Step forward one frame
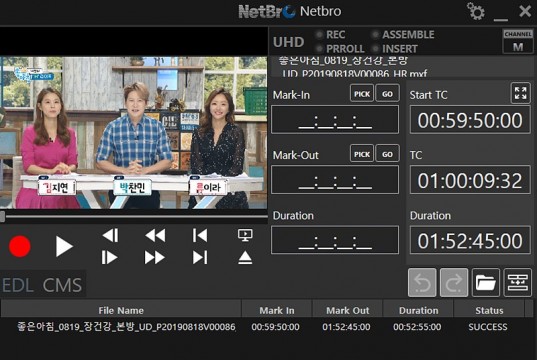The height and width of the screenshot is (360, 537). (x=110, y=257)
